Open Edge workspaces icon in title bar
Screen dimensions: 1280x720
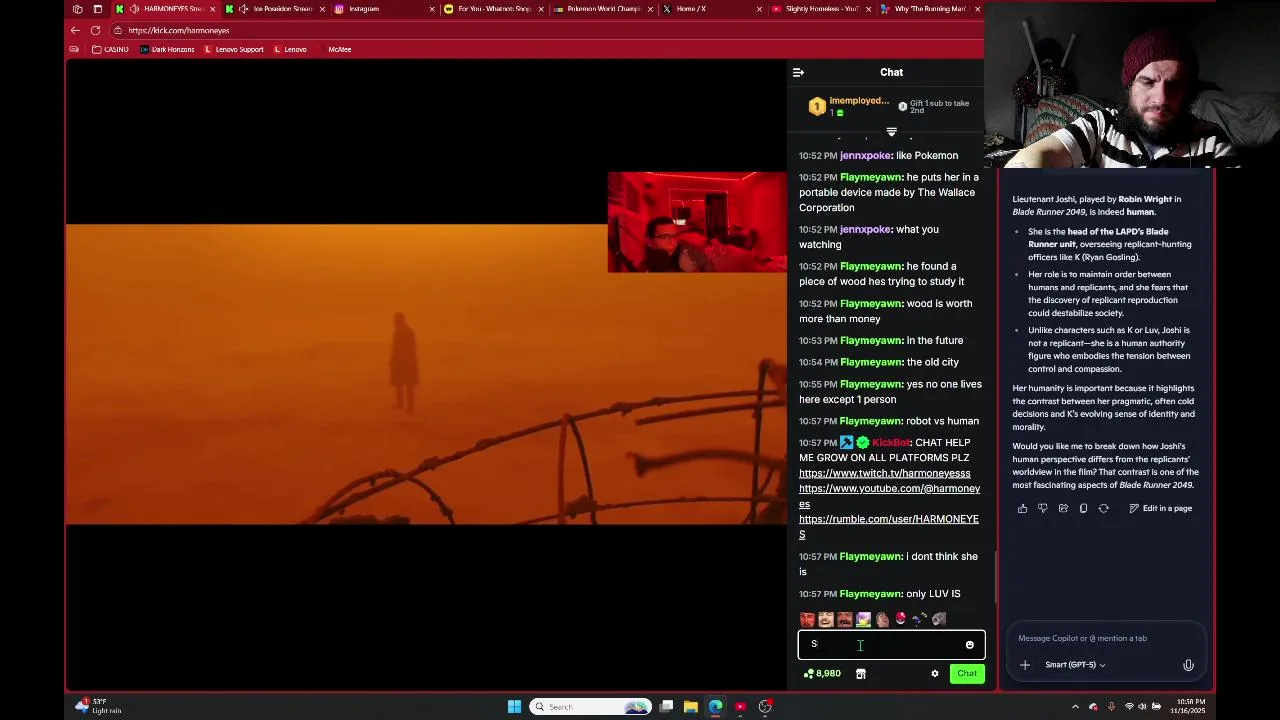(78, 9)
